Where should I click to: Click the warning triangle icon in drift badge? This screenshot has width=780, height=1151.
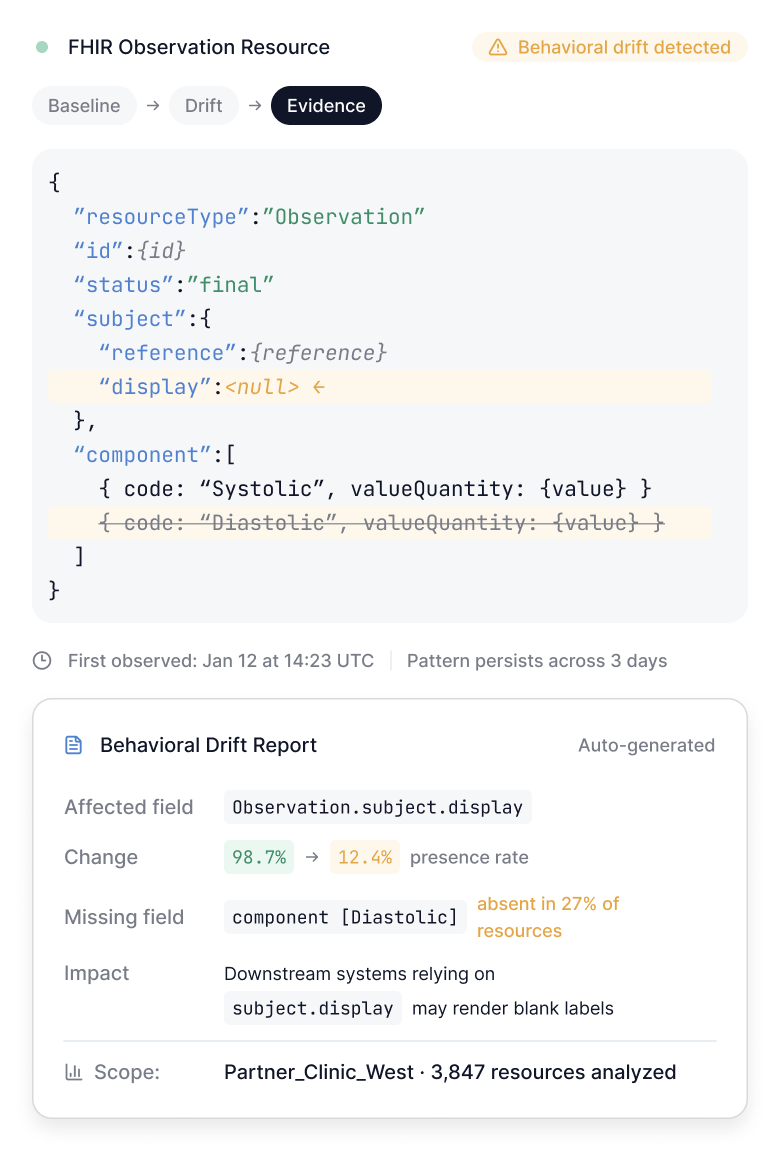(x=498, y=47)
